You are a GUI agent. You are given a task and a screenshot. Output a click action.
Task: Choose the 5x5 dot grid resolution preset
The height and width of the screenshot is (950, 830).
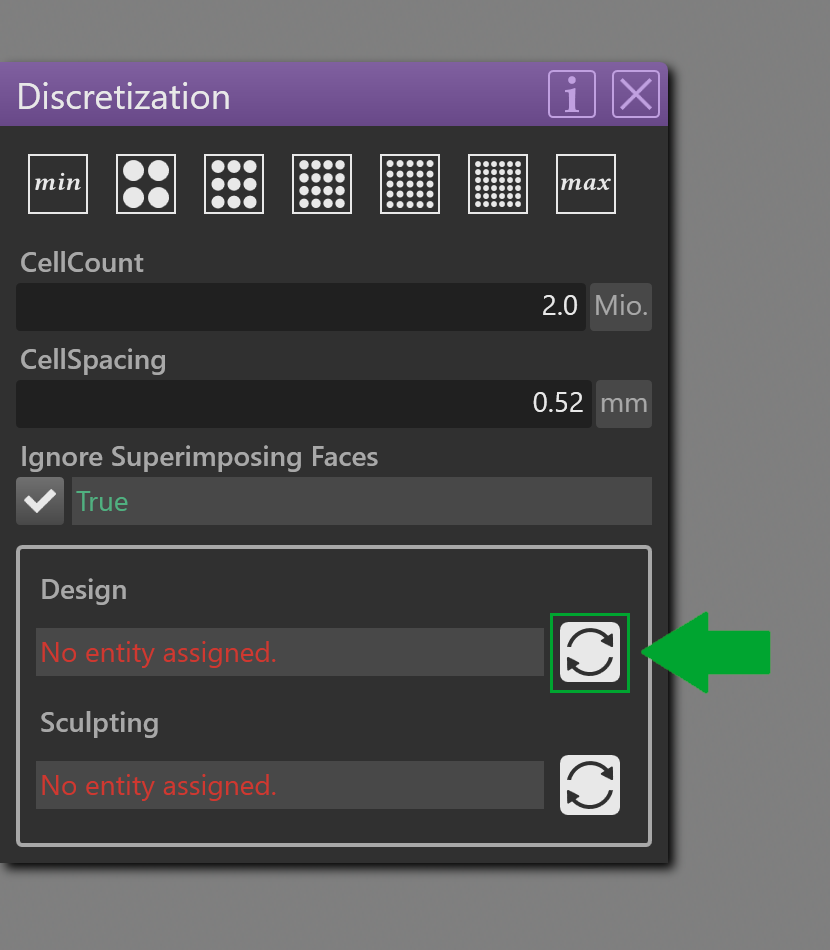click(410, 184)
